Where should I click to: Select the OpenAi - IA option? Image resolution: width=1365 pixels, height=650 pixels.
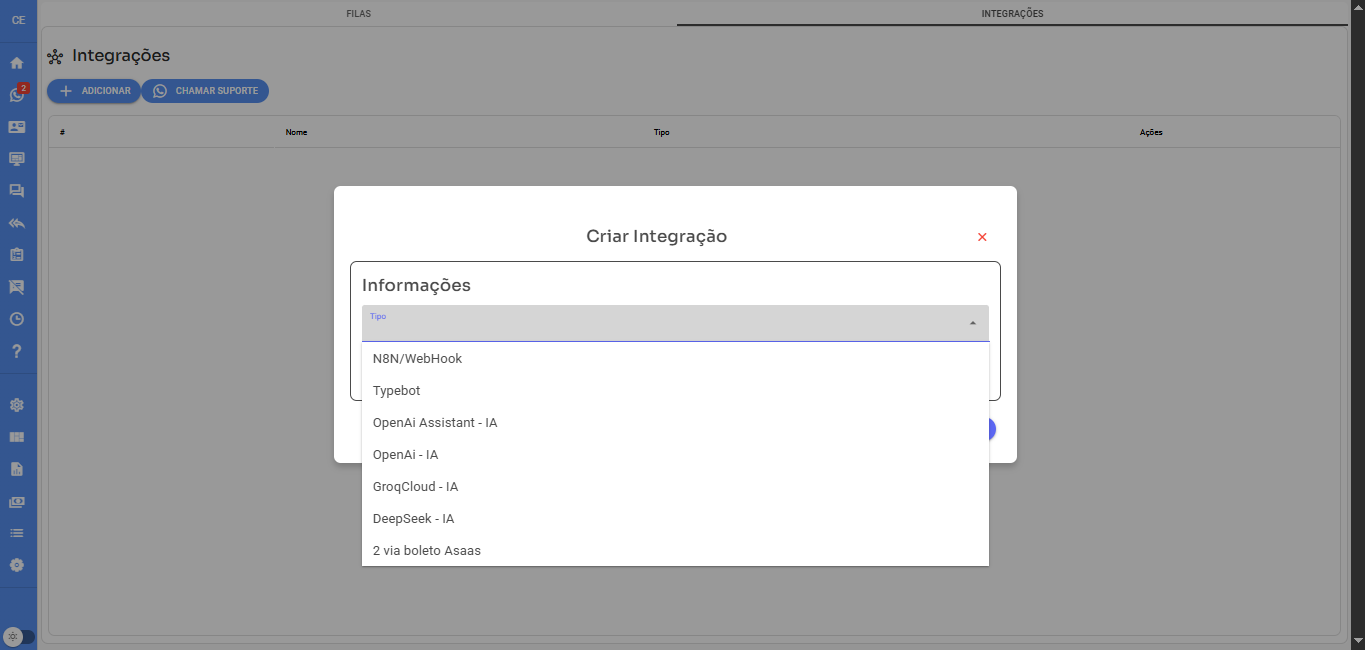[405, 455]
